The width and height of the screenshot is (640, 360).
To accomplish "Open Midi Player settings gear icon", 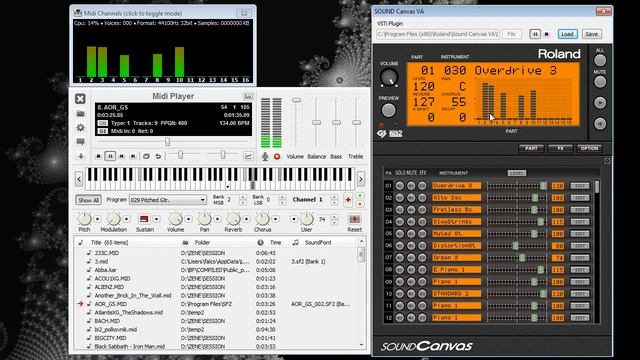I will [80, 128].
